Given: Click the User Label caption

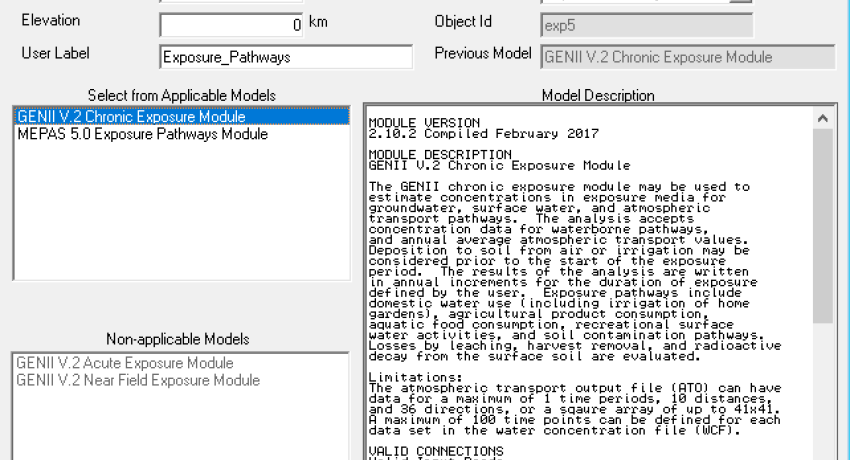Looking at the screenshot, I should [55, 53].
